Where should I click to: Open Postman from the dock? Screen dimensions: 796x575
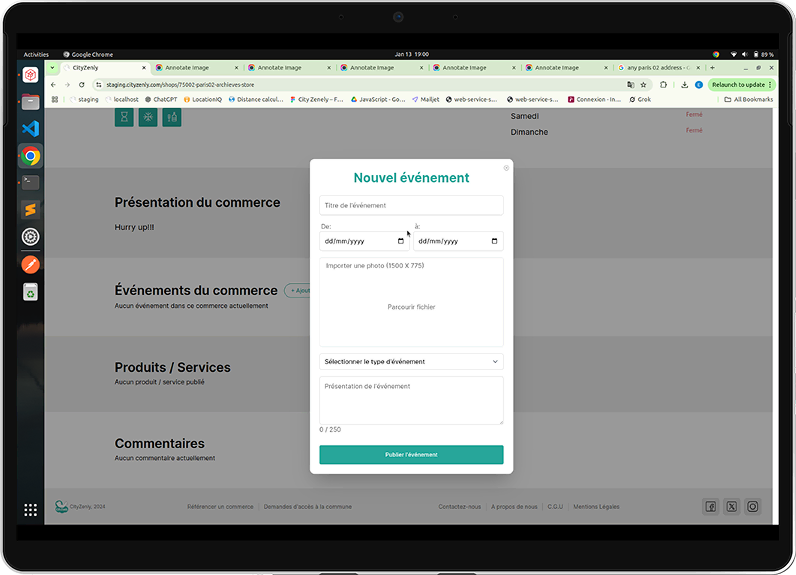pyautogui.click(x=30, y=264)
